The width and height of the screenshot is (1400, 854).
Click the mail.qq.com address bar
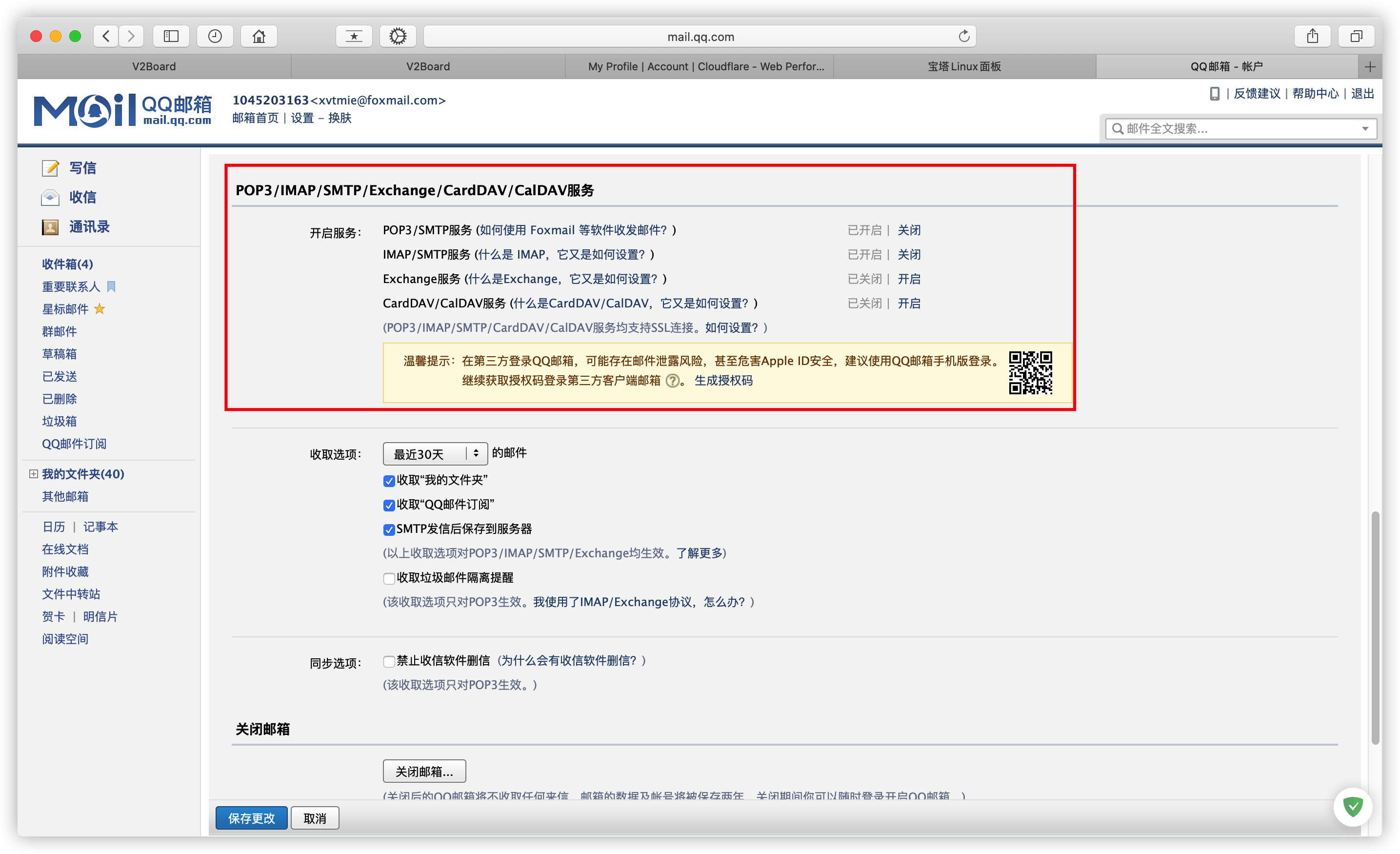click(700, 37)
